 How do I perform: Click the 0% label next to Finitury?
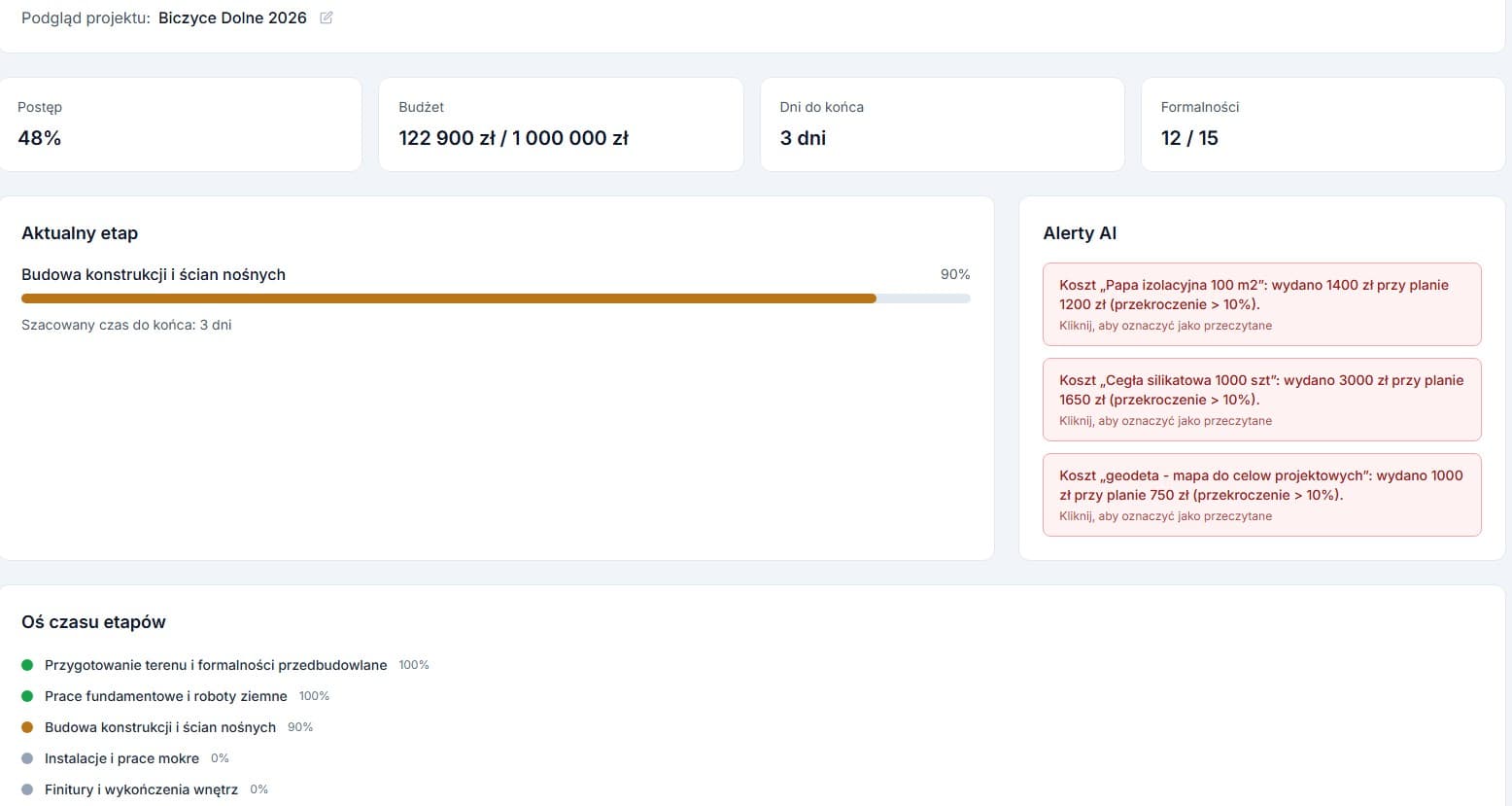[x=258, y=789]
